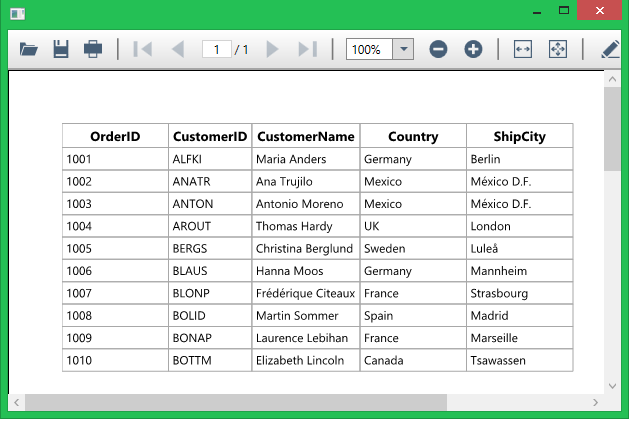Click the Elizabeth Lincoln name cell
This screenshot has width=629, height=421.
pos(306,360)
